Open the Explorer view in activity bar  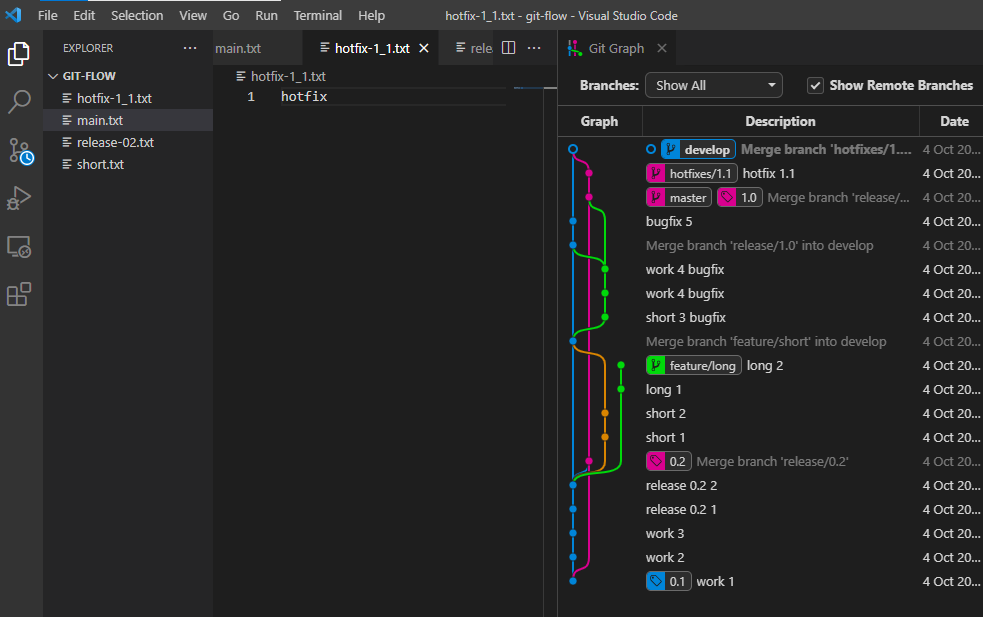tap(19, 54)
